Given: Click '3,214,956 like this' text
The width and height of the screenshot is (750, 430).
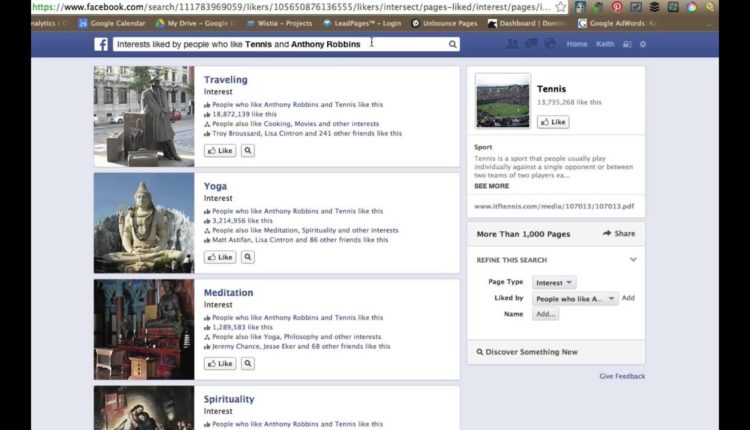Looking at the screenshot, I should [242, 221].
